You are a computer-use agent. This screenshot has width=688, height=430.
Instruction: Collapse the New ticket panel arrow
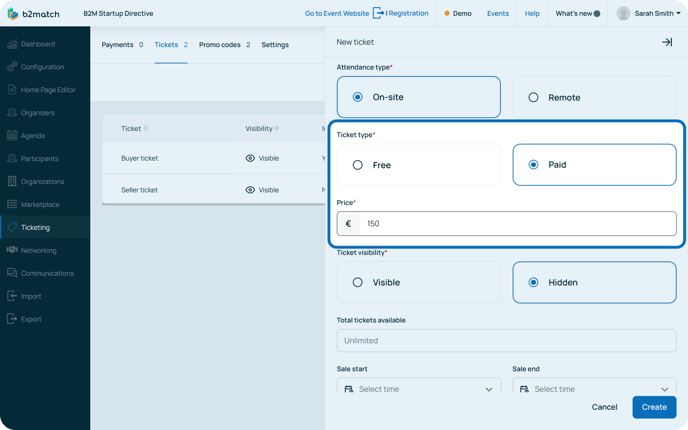click(667, 42)
